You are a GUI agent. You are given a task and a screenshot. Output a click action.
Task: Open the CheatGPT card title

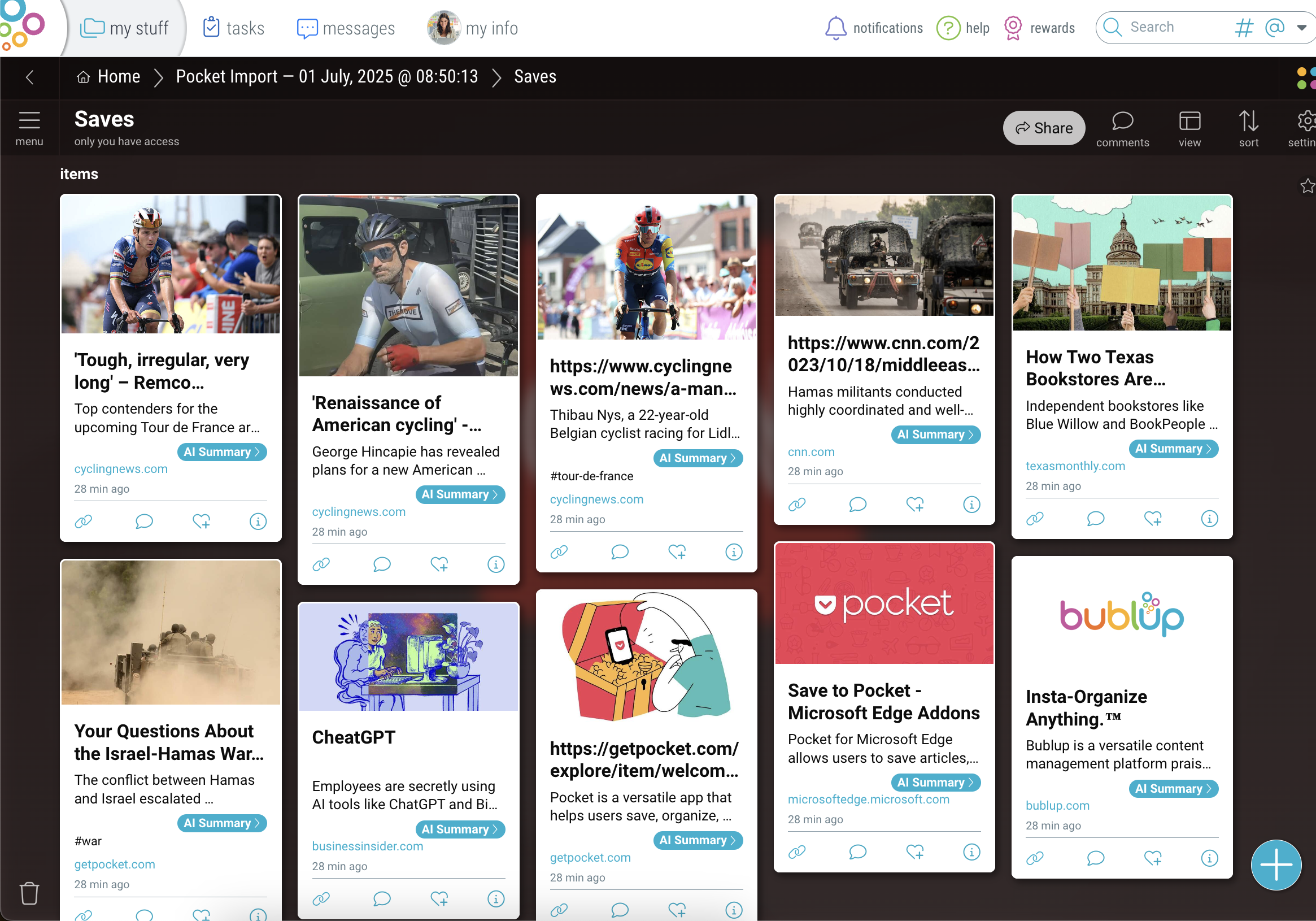point(354,737)
